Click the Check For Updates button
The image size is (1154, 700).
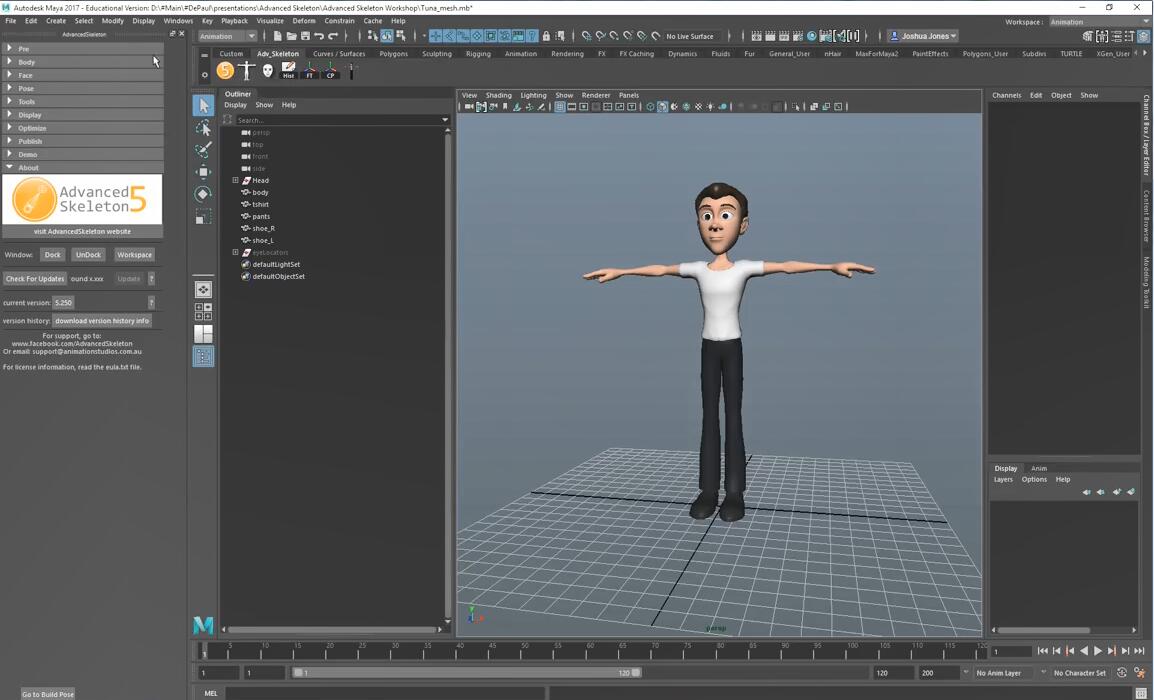[x=35, y=279]
